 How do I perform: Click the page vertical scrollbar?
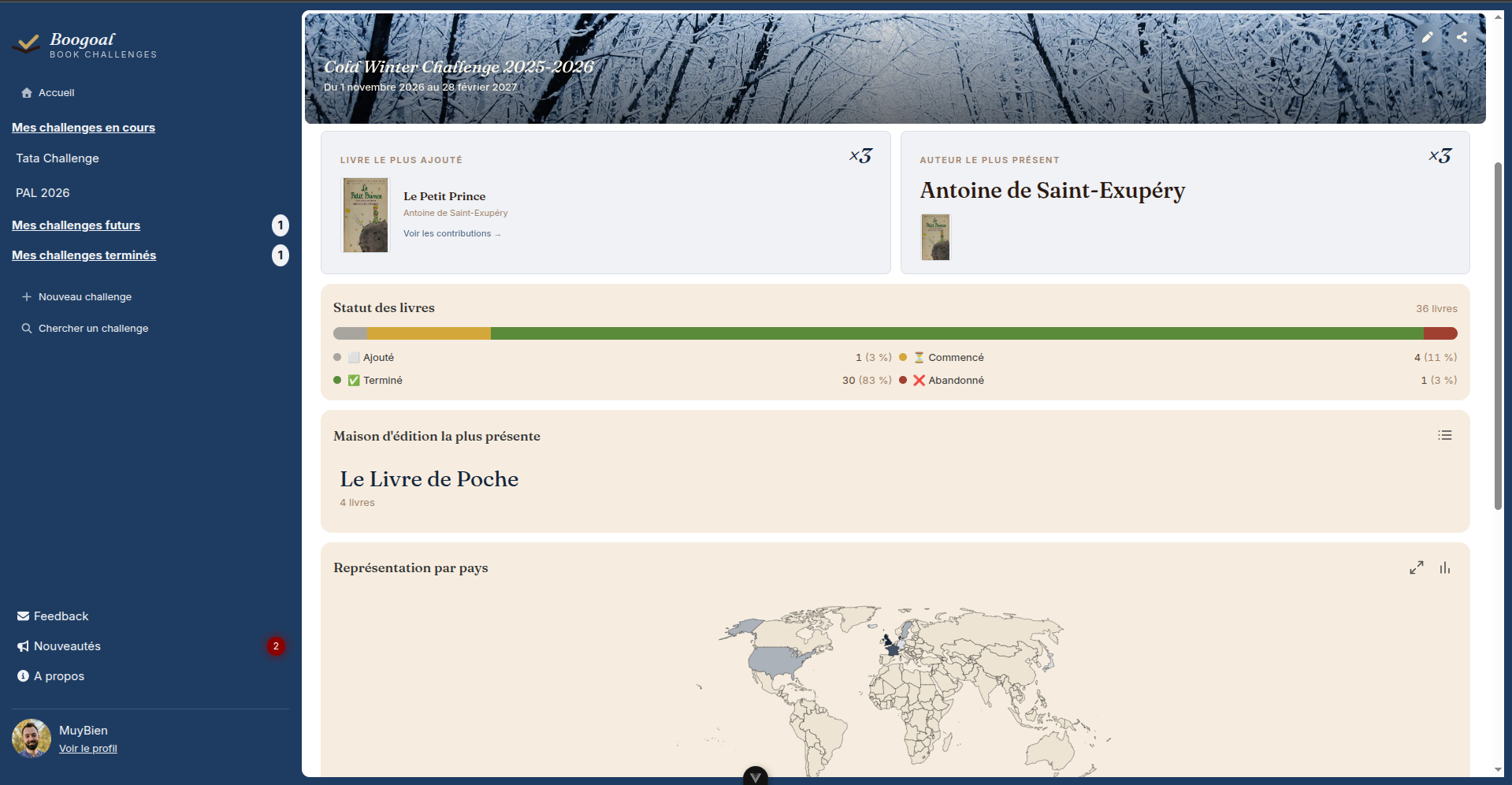[1498, 336]
